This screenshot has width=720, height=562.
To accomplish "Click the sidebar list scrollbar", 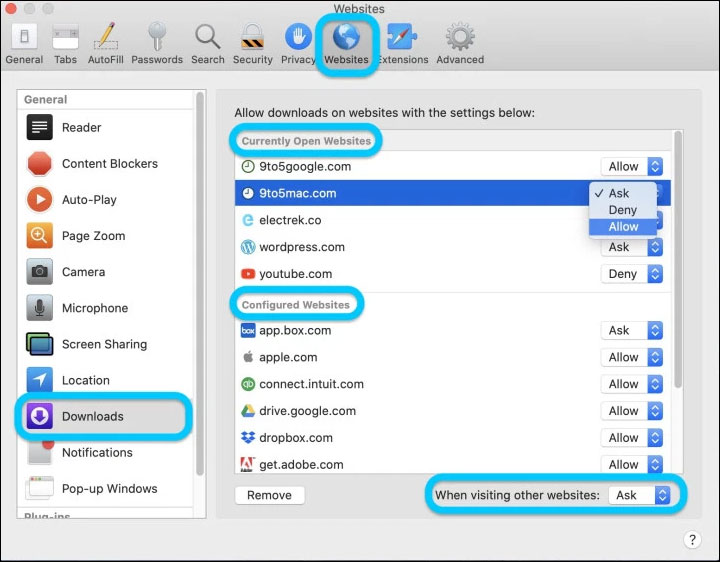I will coord(200,283).
